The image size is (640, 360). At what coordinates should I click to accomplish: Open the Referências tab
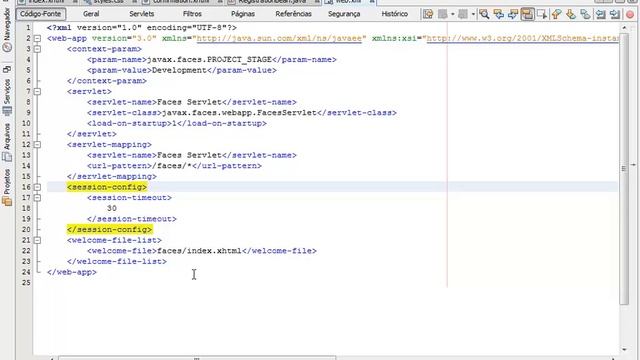pos(293,14)
